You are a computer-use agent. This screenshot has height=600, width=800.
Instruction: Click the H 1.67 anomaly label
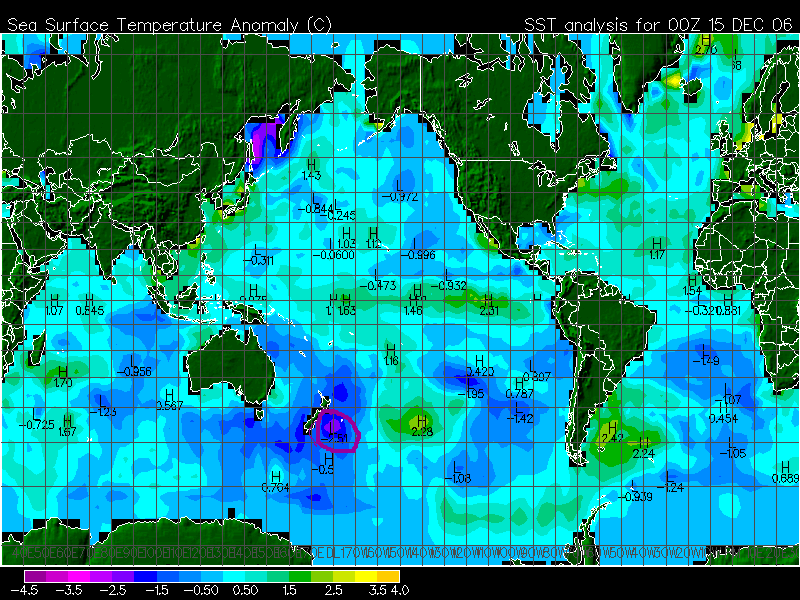coord(67,426)
